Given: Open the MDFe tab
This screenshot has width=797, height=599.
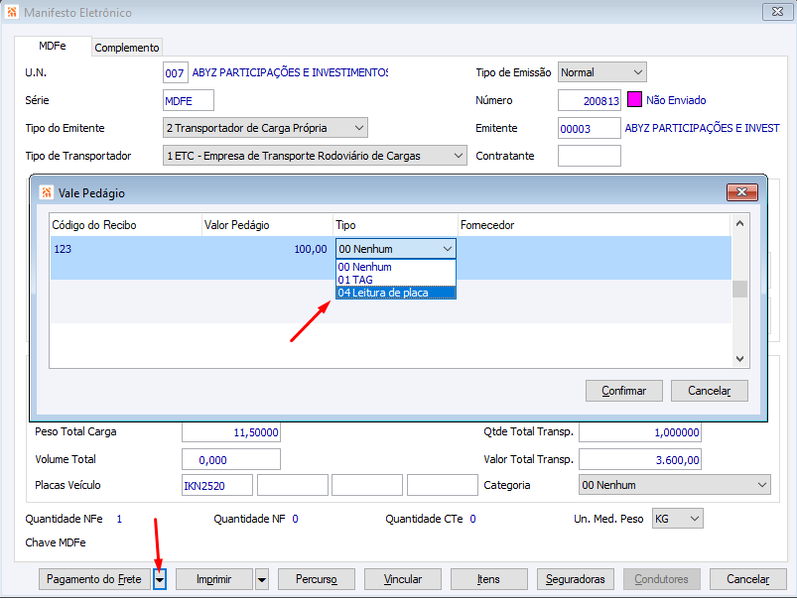Looking at the screenshot, I should click(53, 46).
